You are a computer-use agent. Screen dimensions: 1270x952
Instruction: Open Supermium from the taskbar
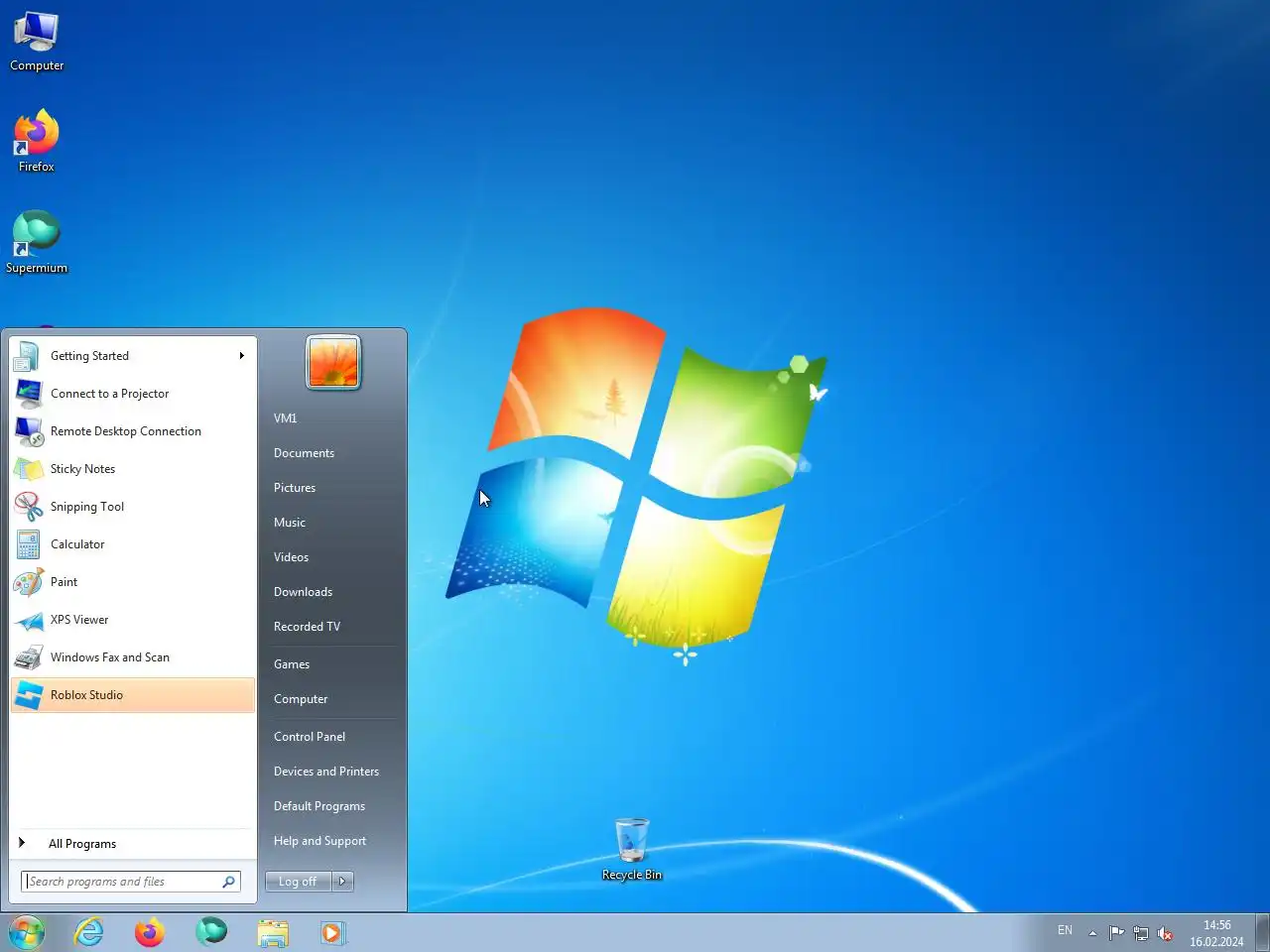pyautogui.click(x=211, y=932)
